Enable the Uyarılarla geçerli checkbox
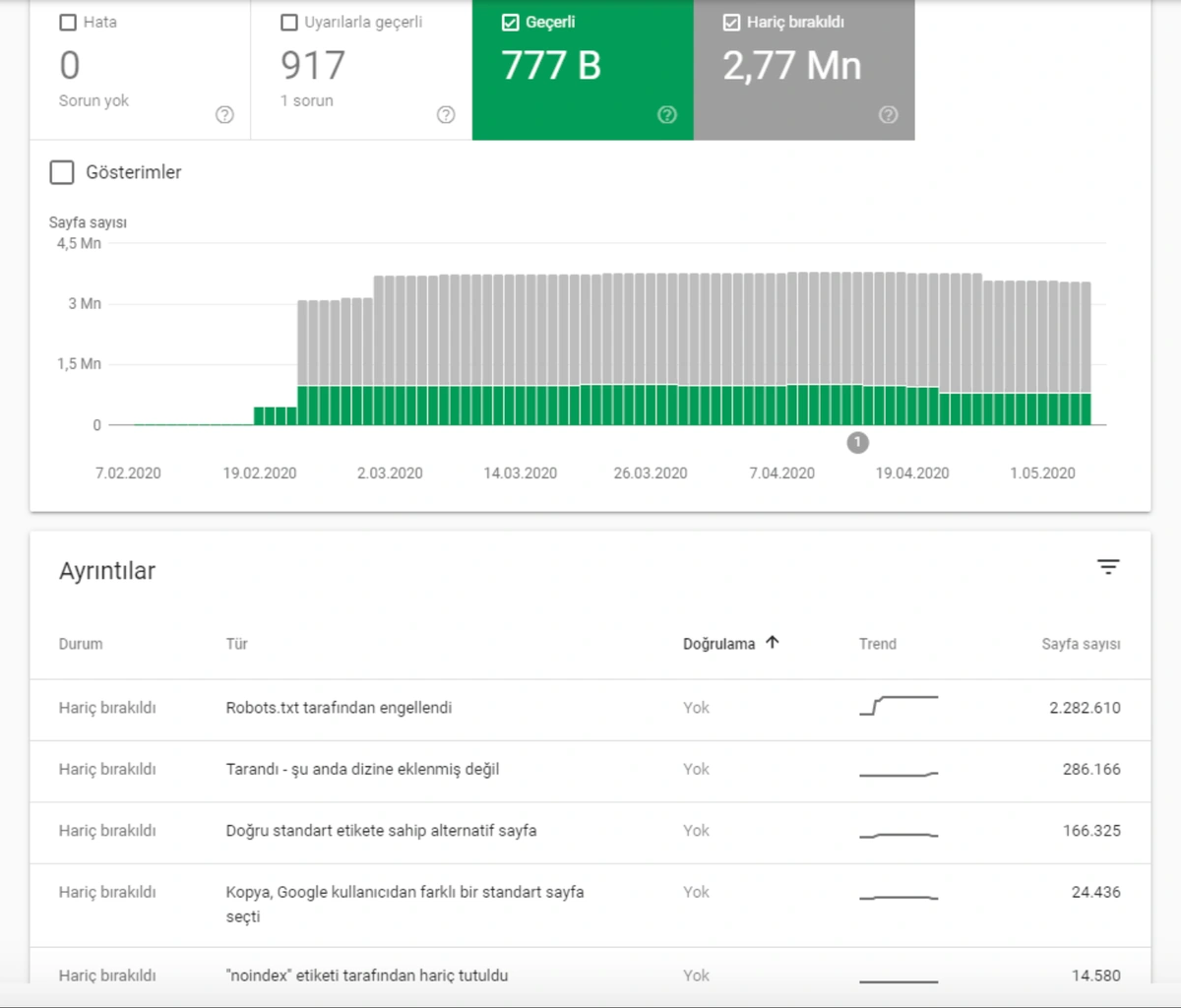Screen dimensions: 1181x1008 click(x=289, y=22)
